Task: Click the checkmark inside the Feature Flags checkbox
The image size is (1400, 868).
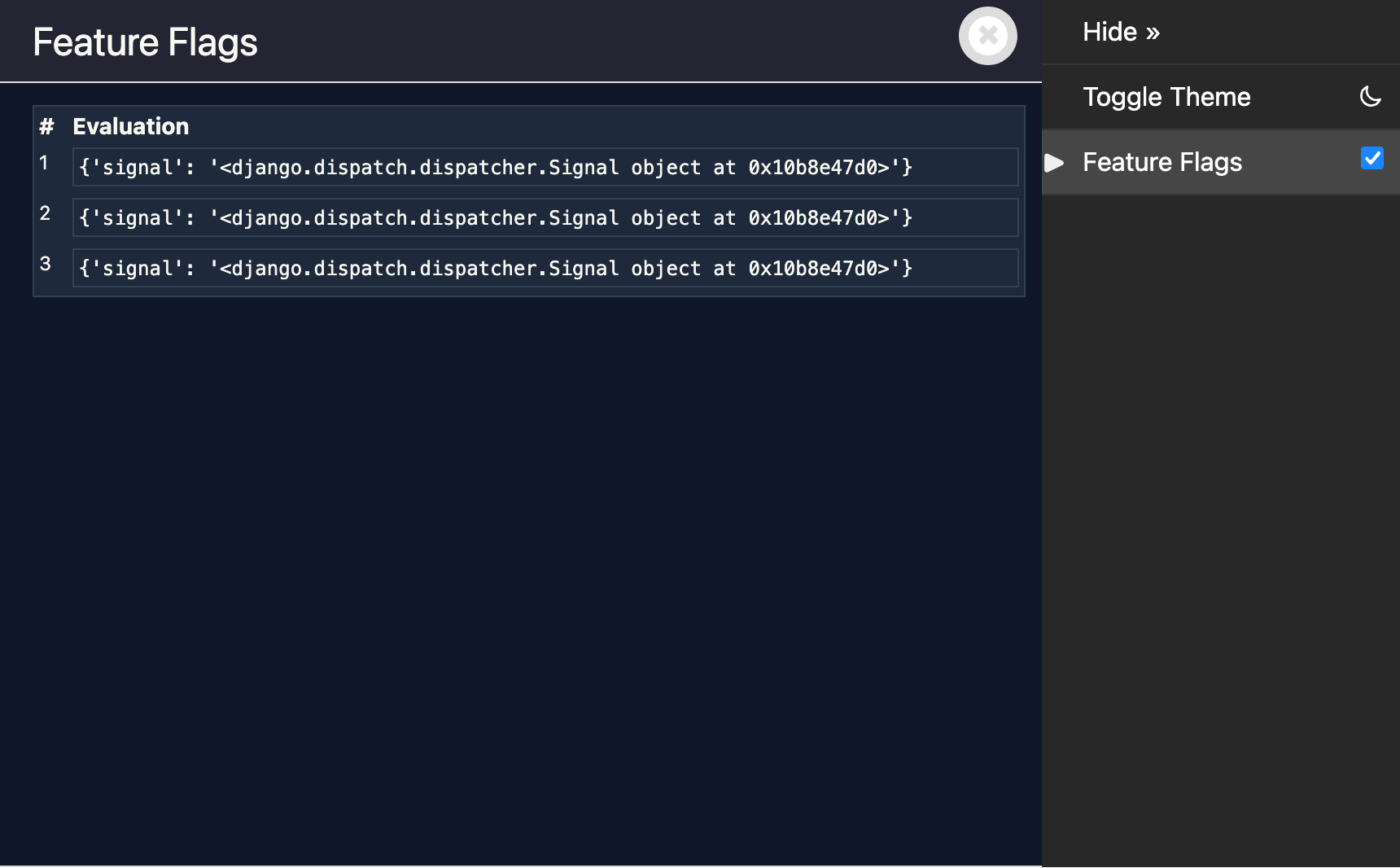Action: (1372, 159)
